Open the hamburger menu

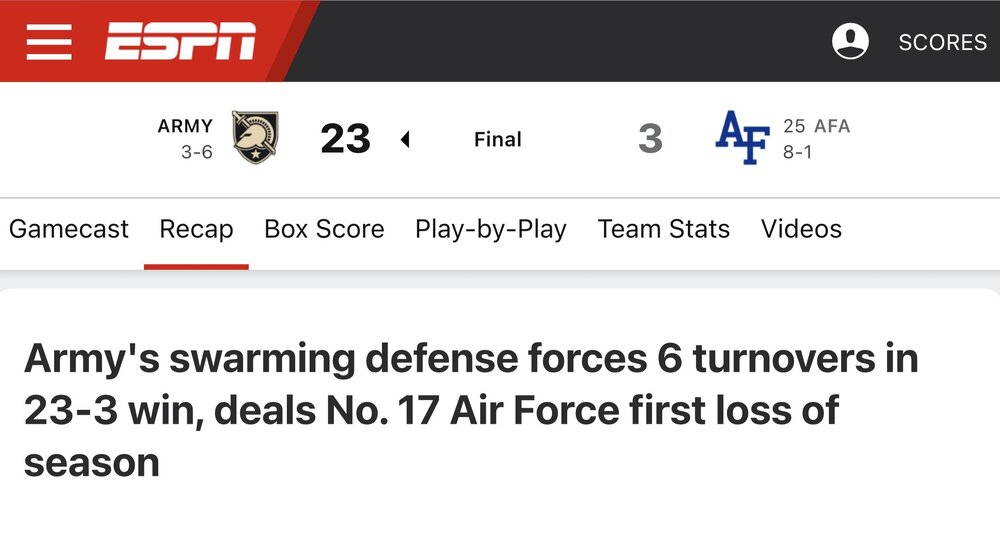point(49,42)
